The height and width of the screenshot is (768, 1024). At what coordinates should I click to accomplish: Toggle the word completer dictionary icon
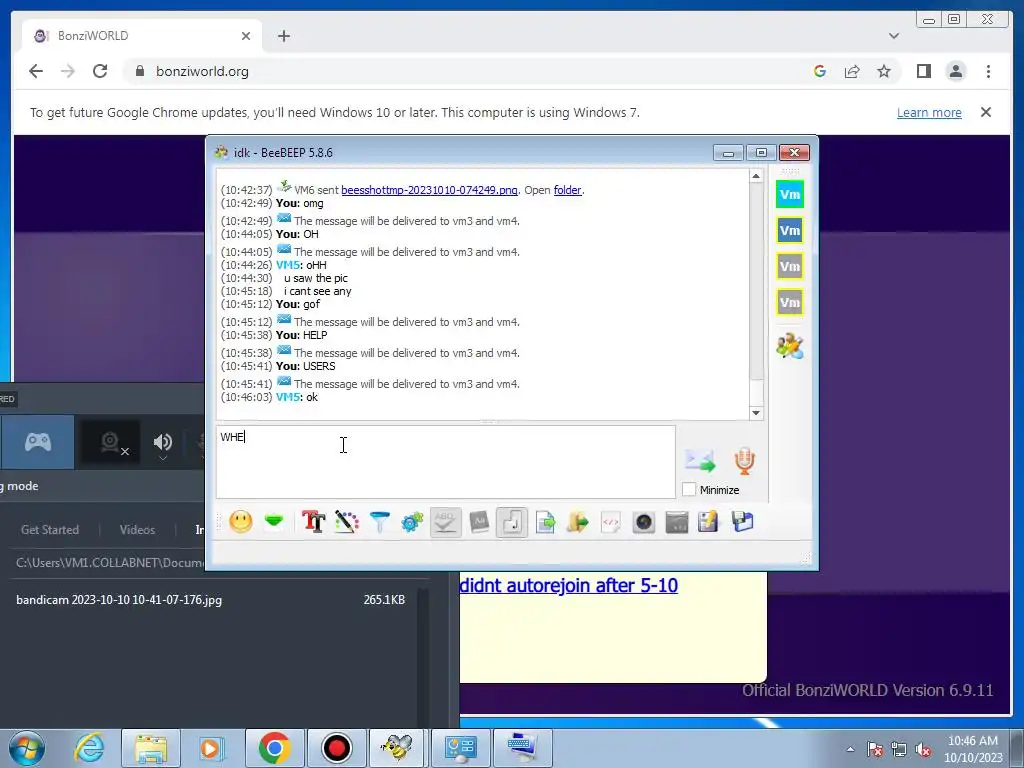click(479, 522)
